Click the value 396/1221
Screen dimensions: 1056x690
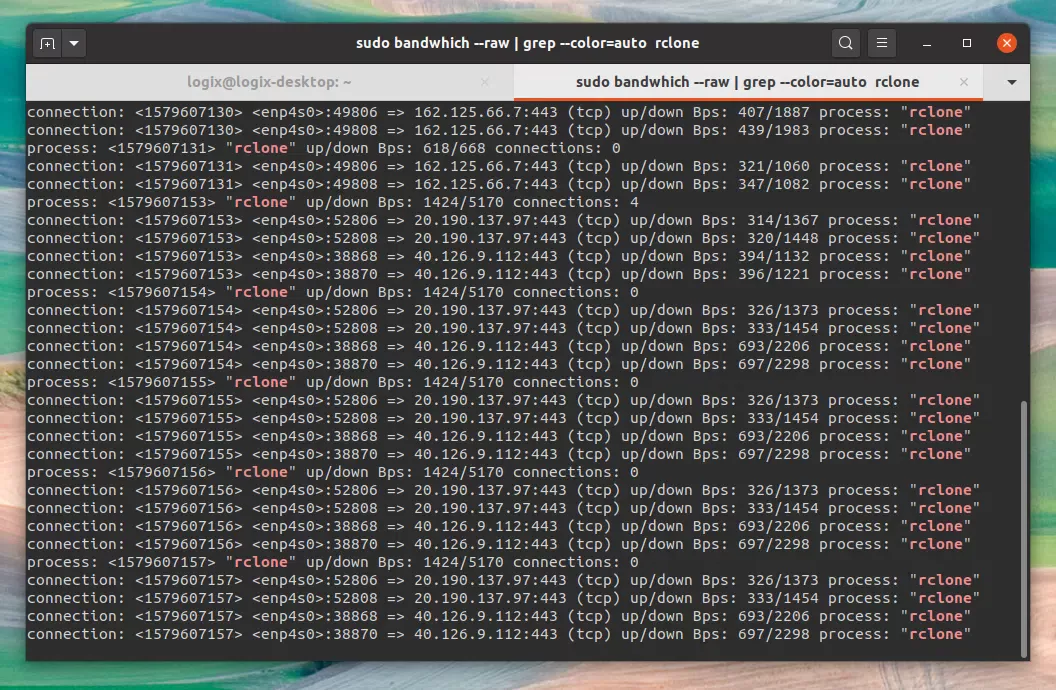coord(774,275)
